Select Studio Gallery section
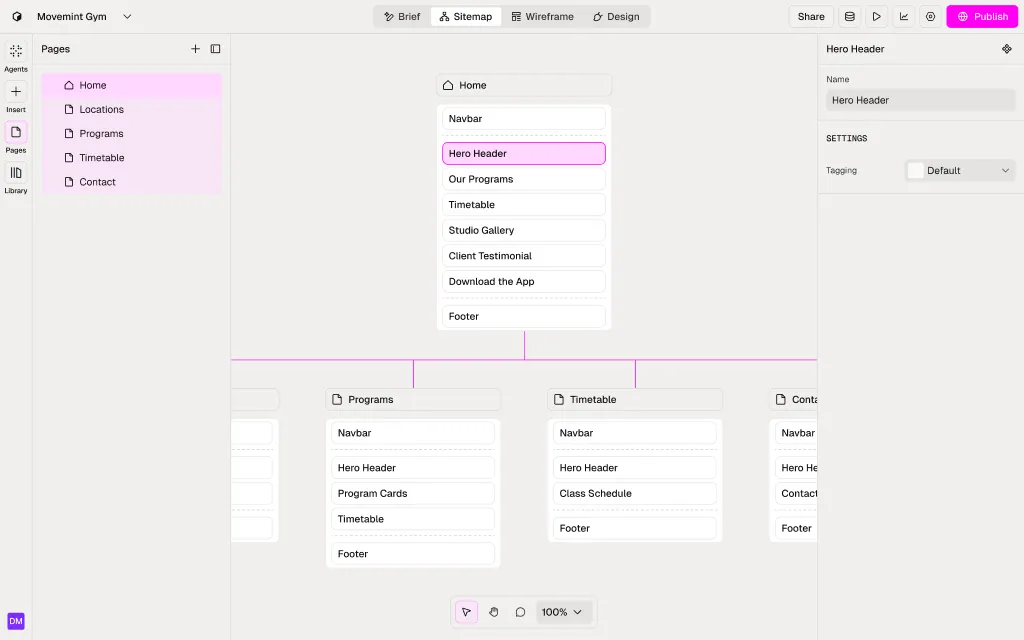This screenshot has width=1024, height=640. click(524, 230)
